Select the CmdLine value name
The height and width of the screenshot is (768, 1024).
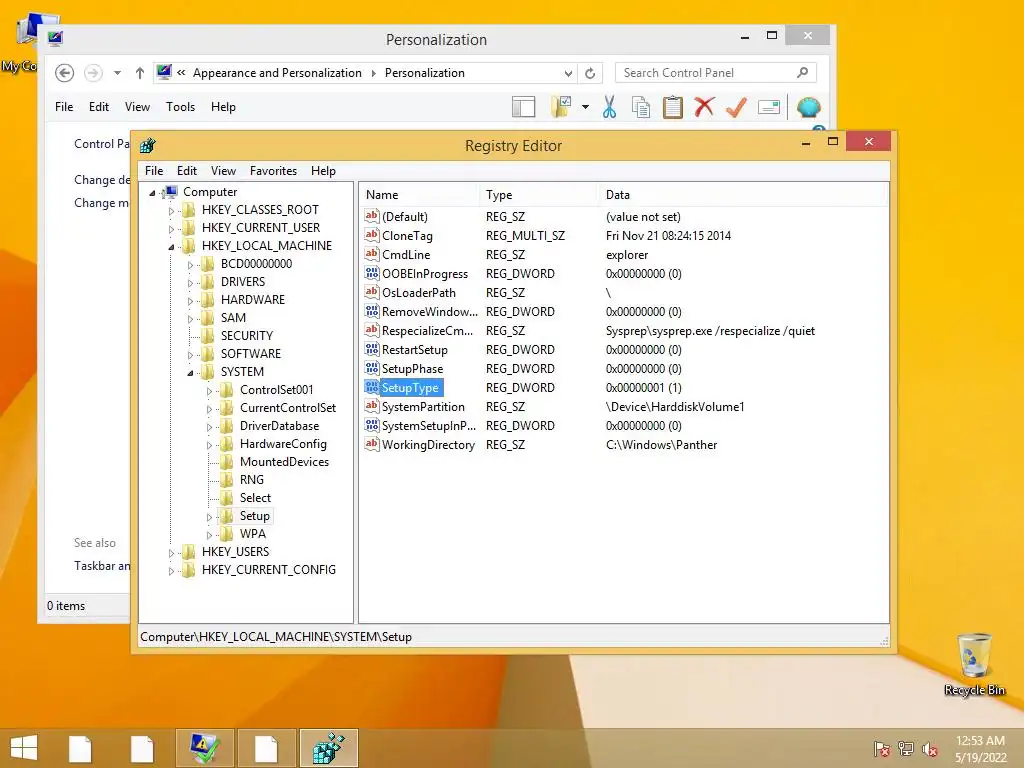tap(406, 255)
